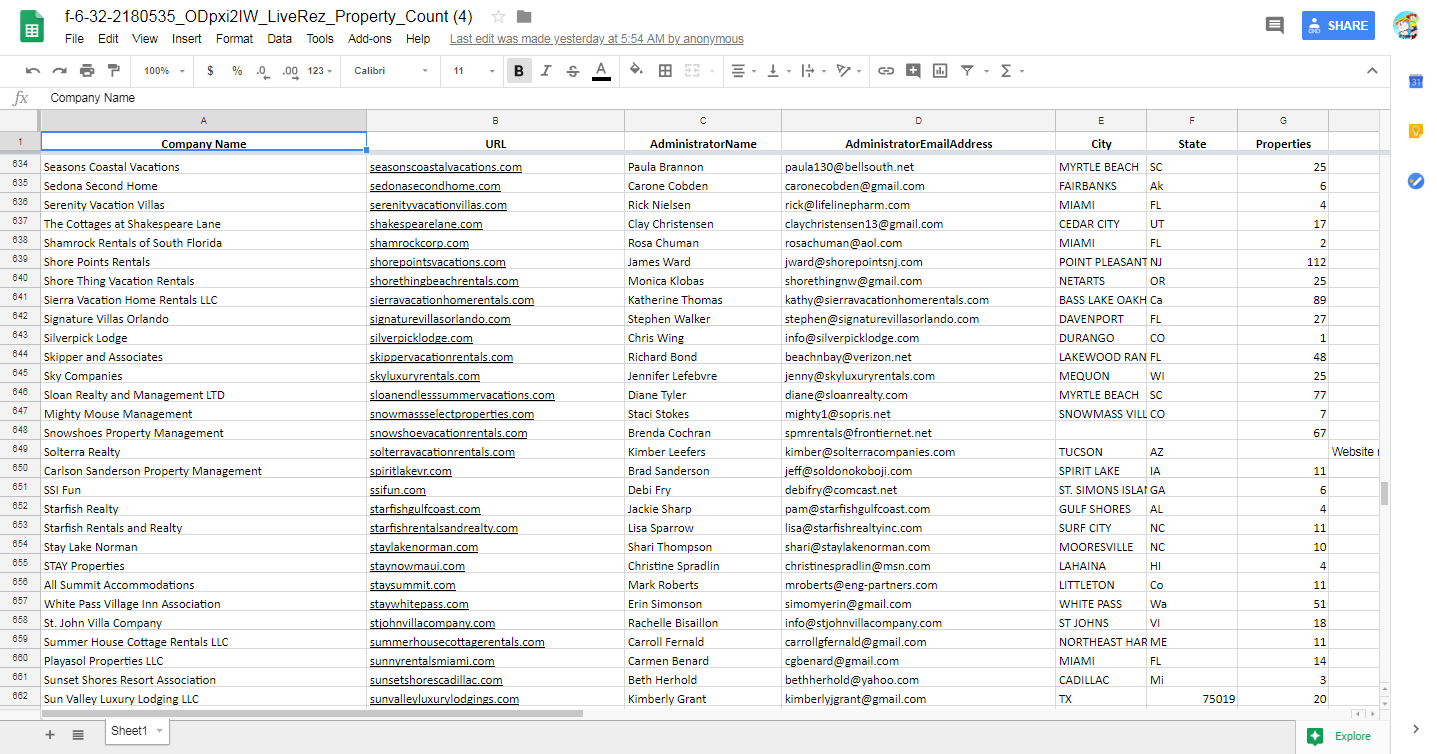This screenshot has width=1437, height=754.
Task: Click the SHARE button
Action: tap(1338, 26)
